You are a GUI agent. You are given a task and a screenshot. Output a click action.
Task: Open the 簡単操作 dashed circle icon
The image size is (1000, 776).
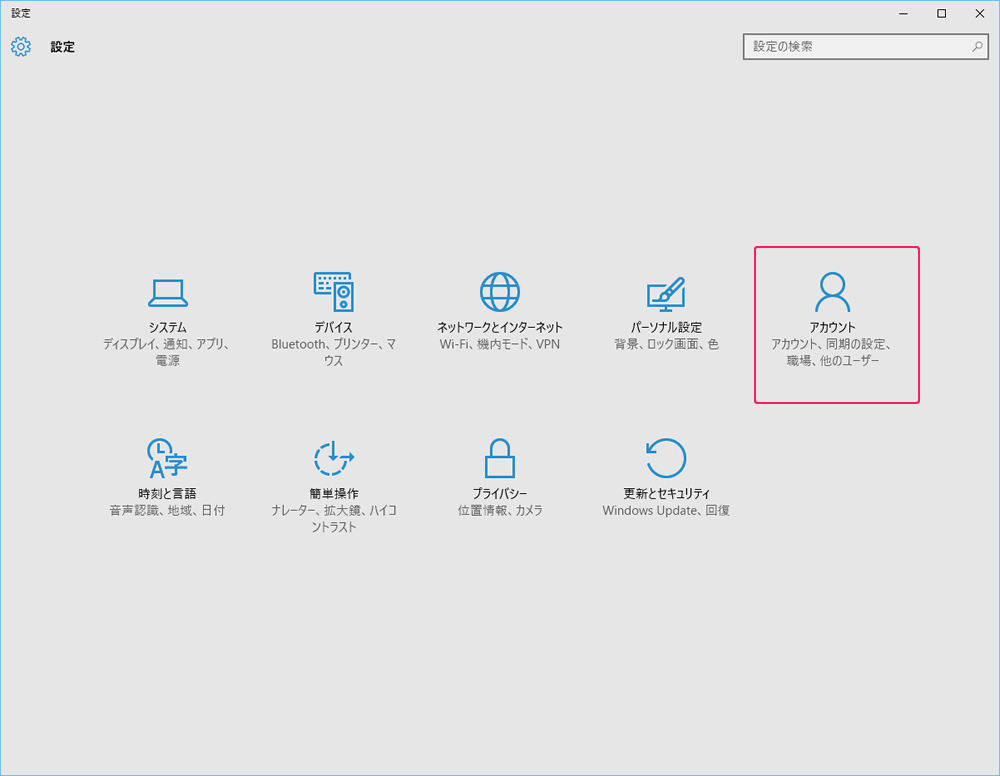pyautogui.click(x=334, y=458)
